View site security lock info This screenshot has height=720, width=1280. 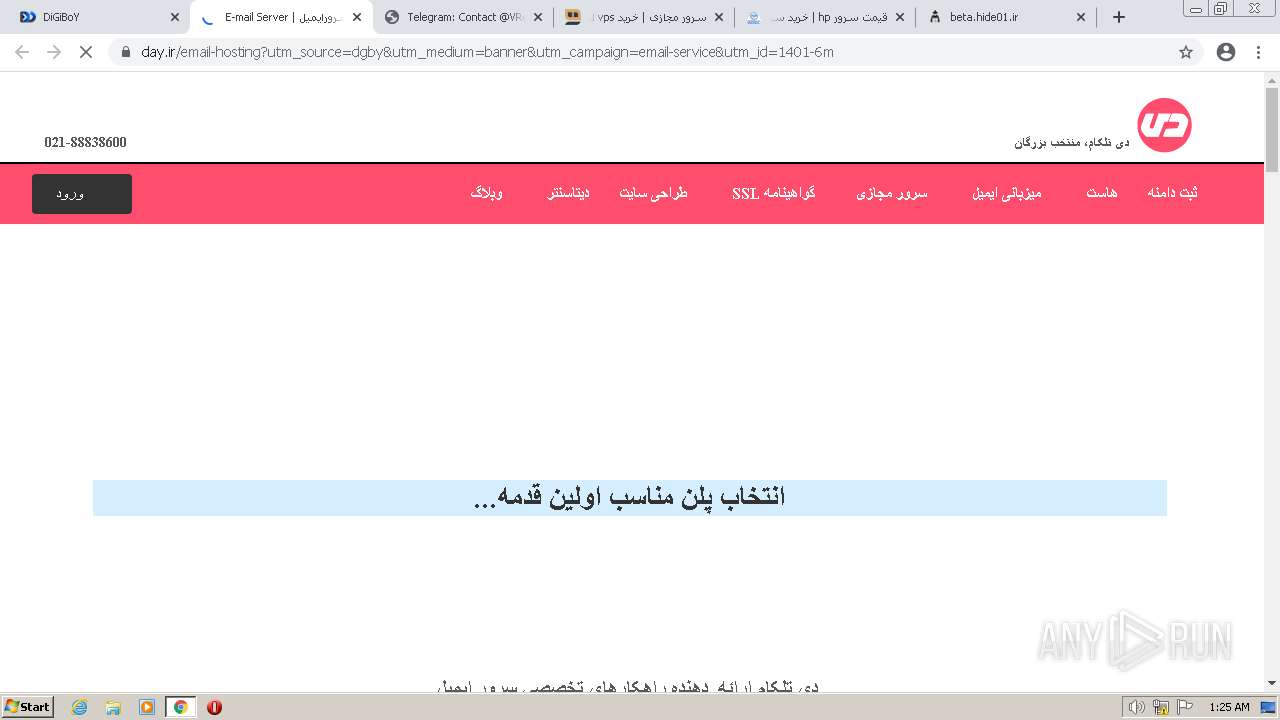(125, 52)
